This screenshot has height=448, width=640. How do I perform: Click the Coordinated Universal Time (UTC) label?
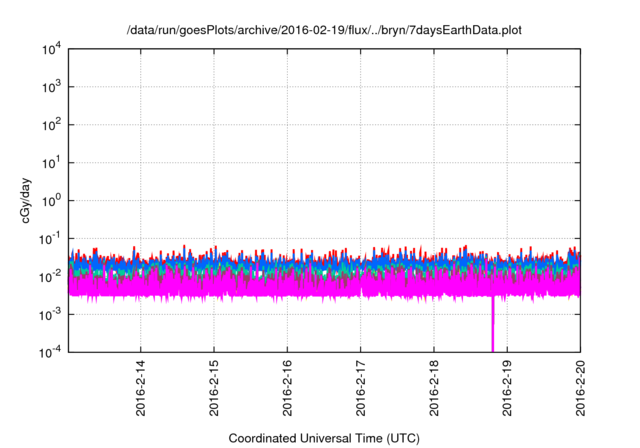(x=324, y=438)
